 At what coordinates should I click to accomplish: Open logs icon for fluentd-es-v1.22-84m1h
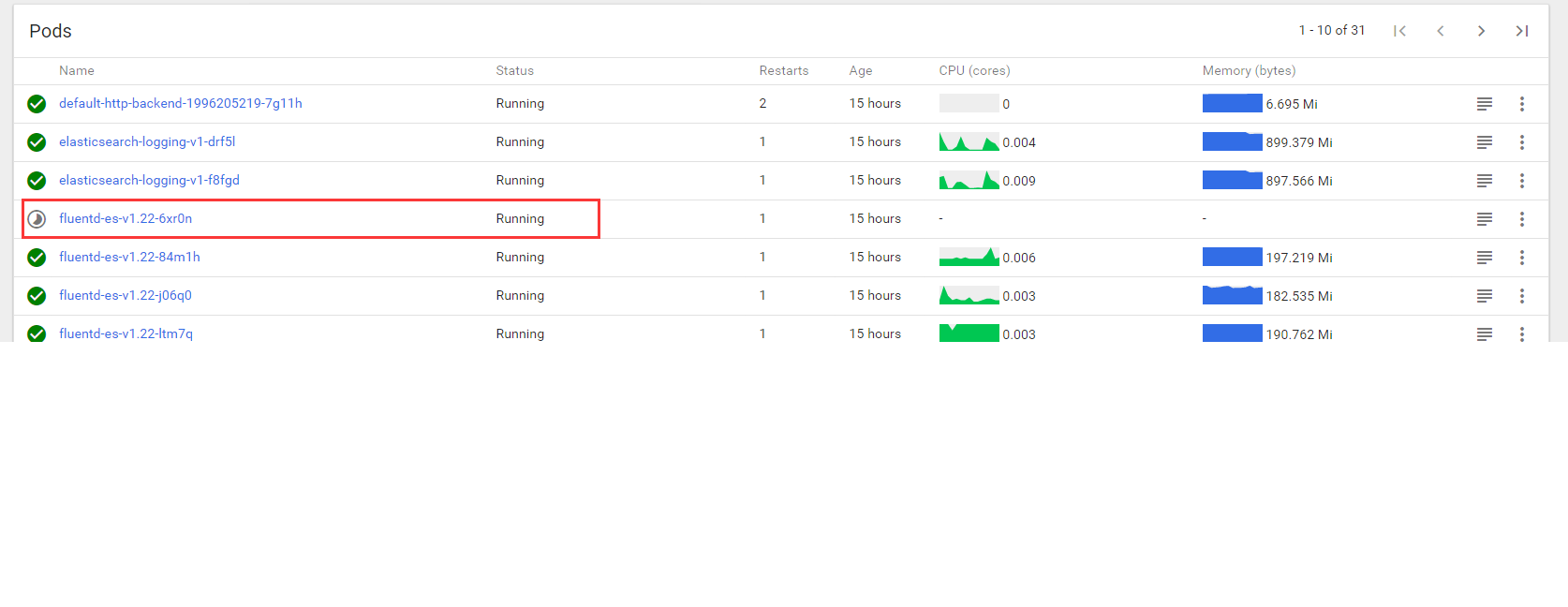[x=1485, y=258]
